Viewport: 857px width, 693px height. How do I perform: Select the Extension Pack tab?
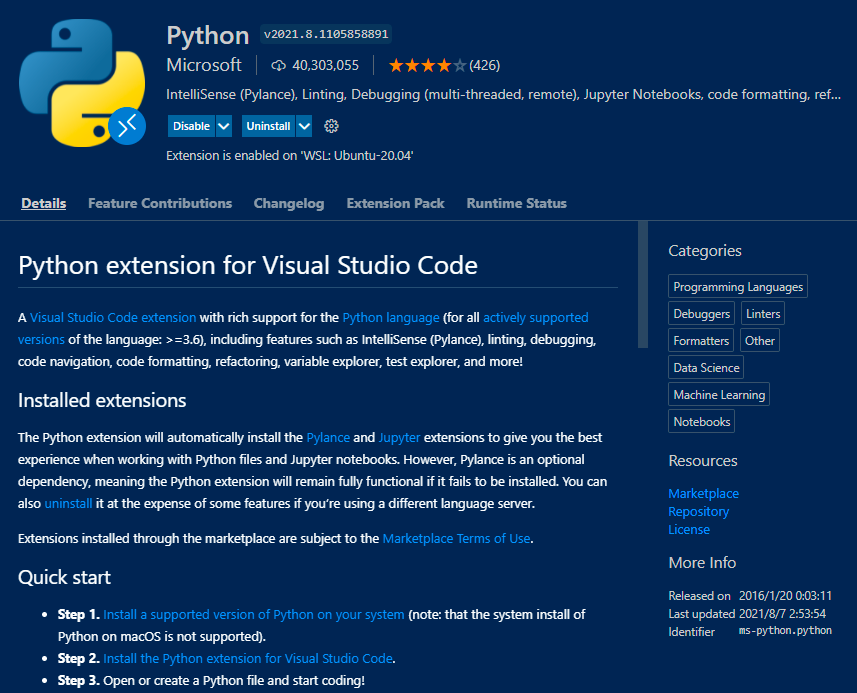tap(395, 203)
